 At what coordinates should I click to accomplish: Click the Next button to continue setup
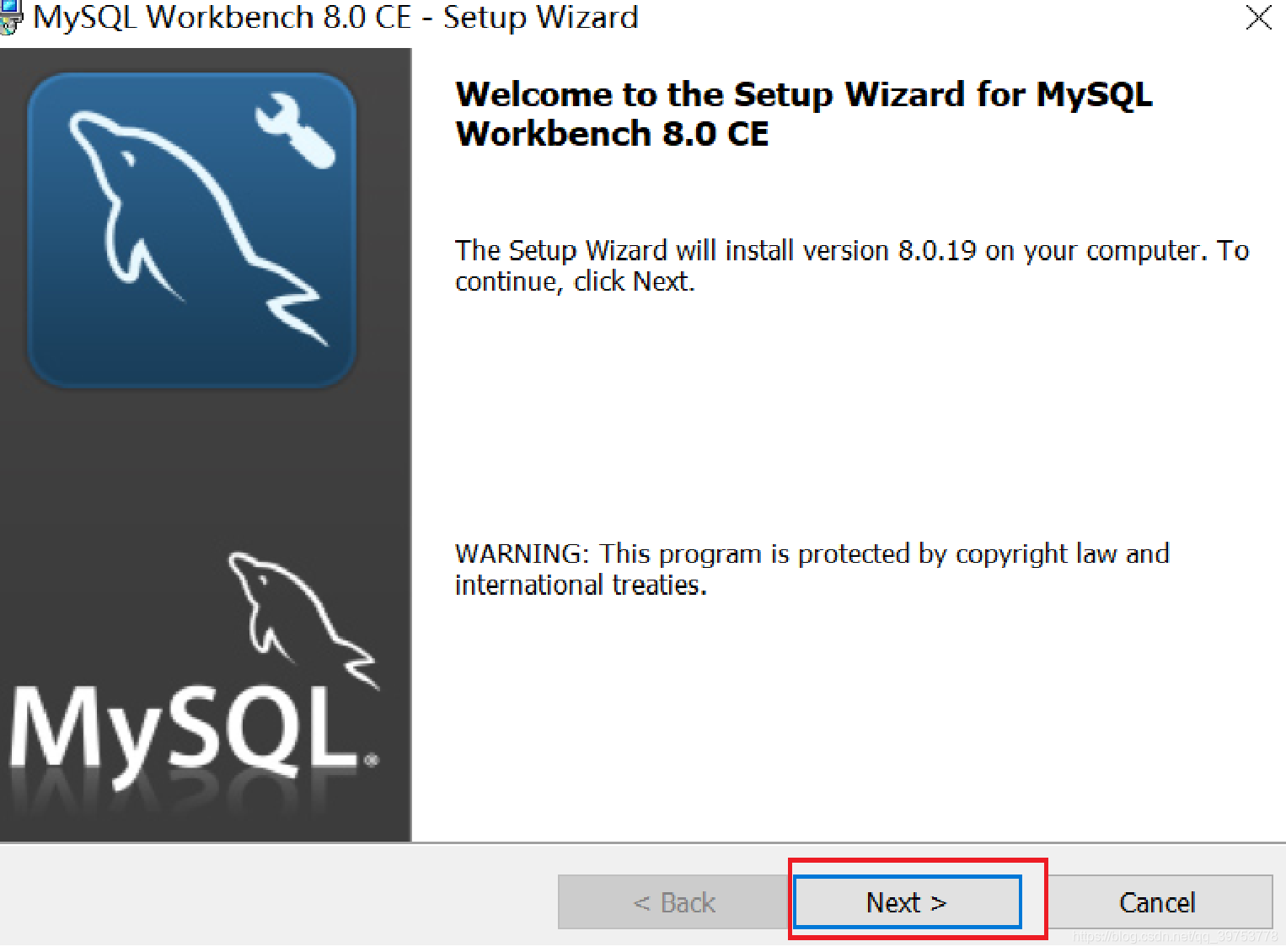(907, 902)
